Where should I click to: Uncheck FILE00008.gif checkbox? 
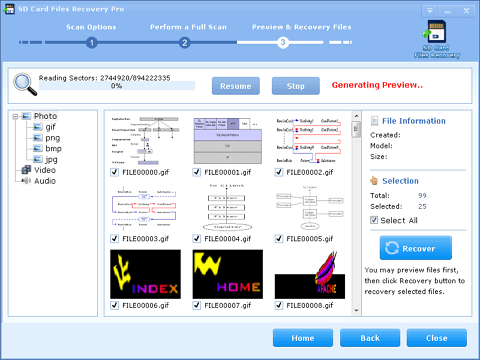coord(279,305)
